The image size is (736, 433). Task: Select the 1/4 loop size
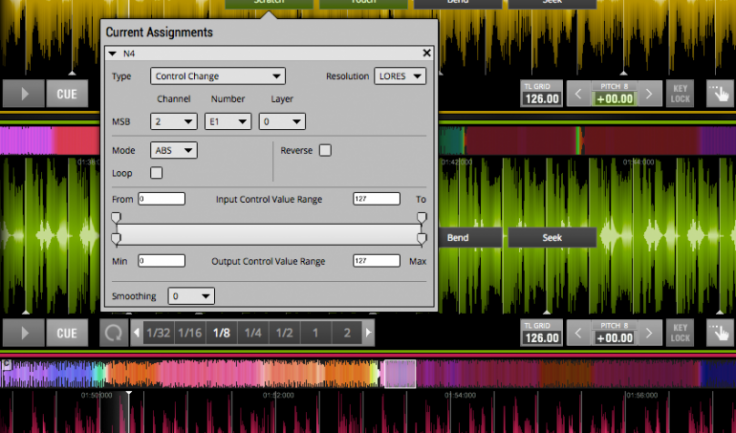coord(253,333)
